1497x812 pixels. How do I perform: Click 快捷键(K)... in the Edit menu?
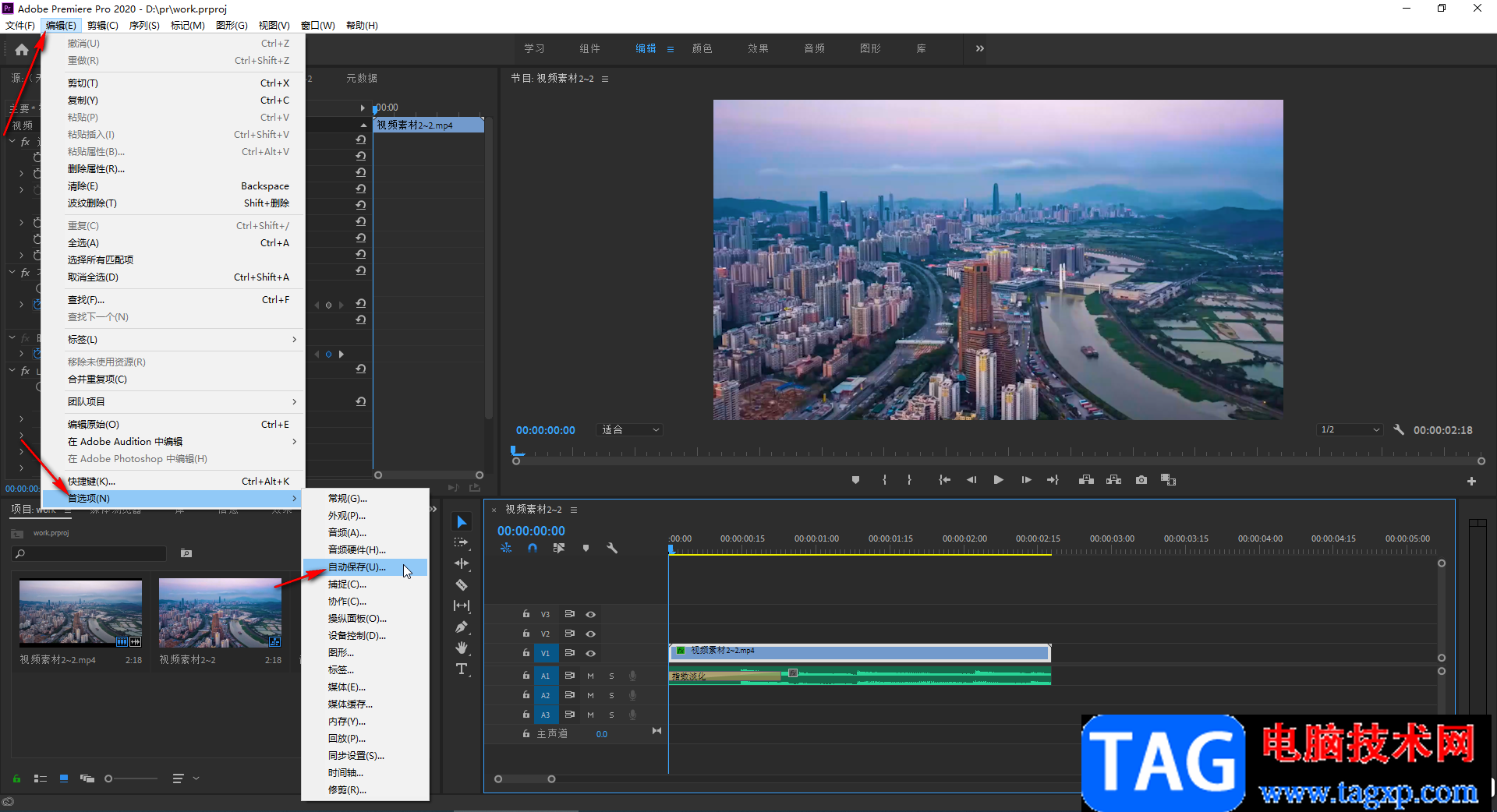91,481
